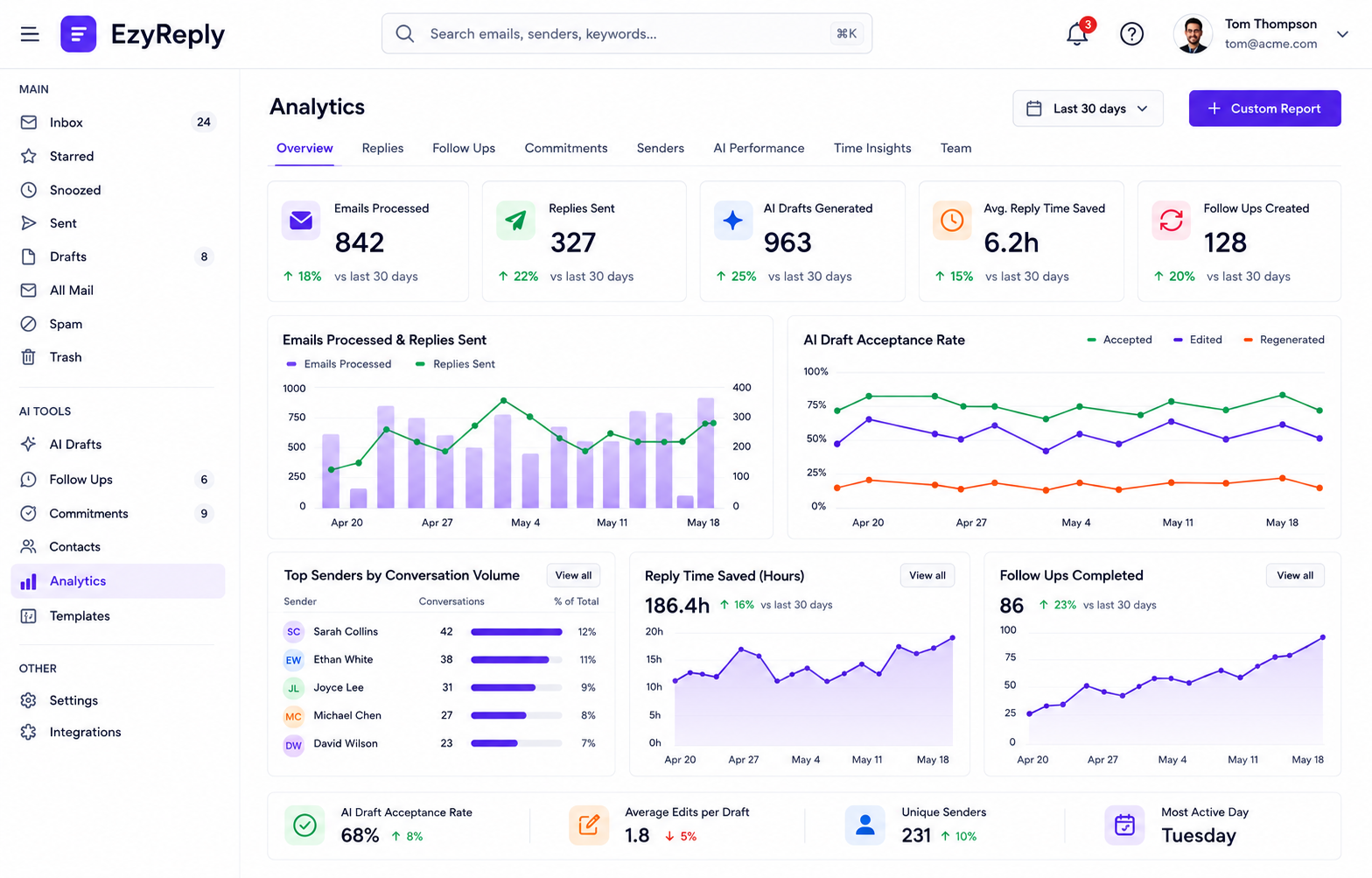Open the Snoozed folder
The image size is (1372, 878).
(x=117, y=190)
